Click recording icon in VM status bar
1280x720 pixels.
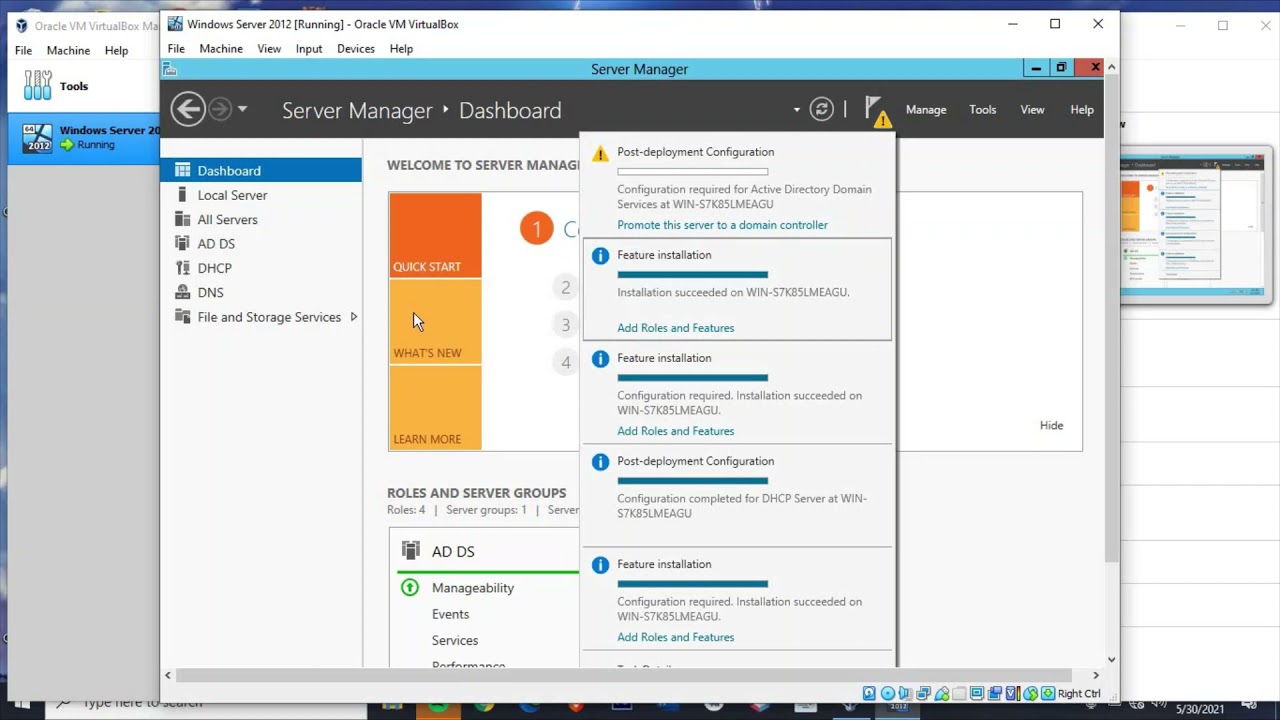[995, 694]
